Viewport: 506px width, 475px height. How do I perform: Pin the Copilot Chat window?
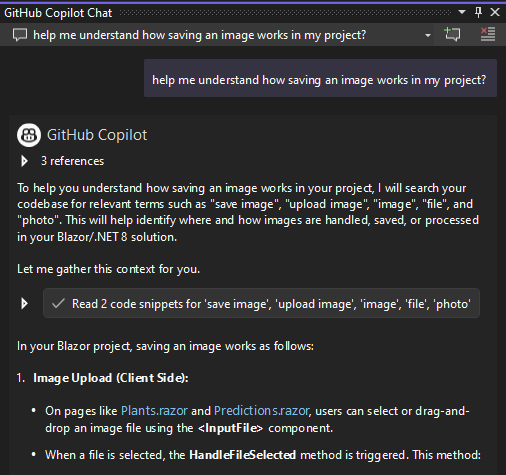pos(478,13)
